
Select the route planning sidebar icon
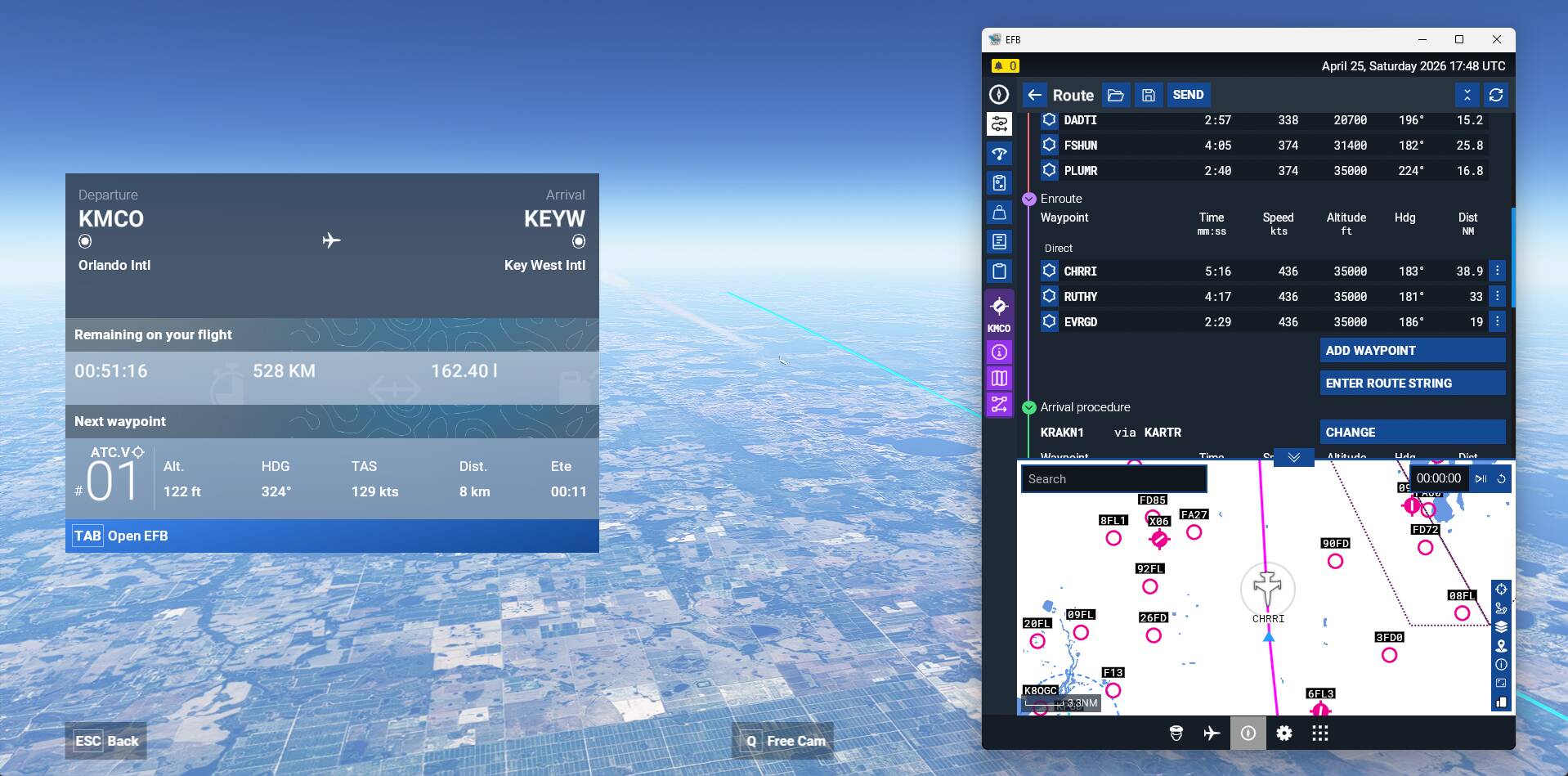999,124
